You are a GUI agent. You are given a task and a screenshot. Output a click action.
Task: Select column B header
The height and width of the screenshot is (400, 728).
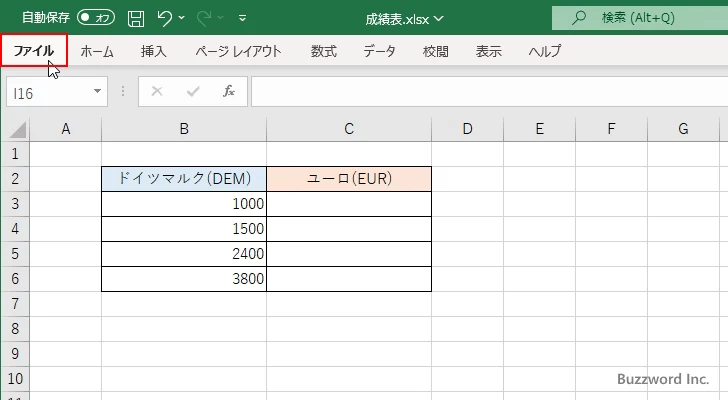tap(184, 129)
